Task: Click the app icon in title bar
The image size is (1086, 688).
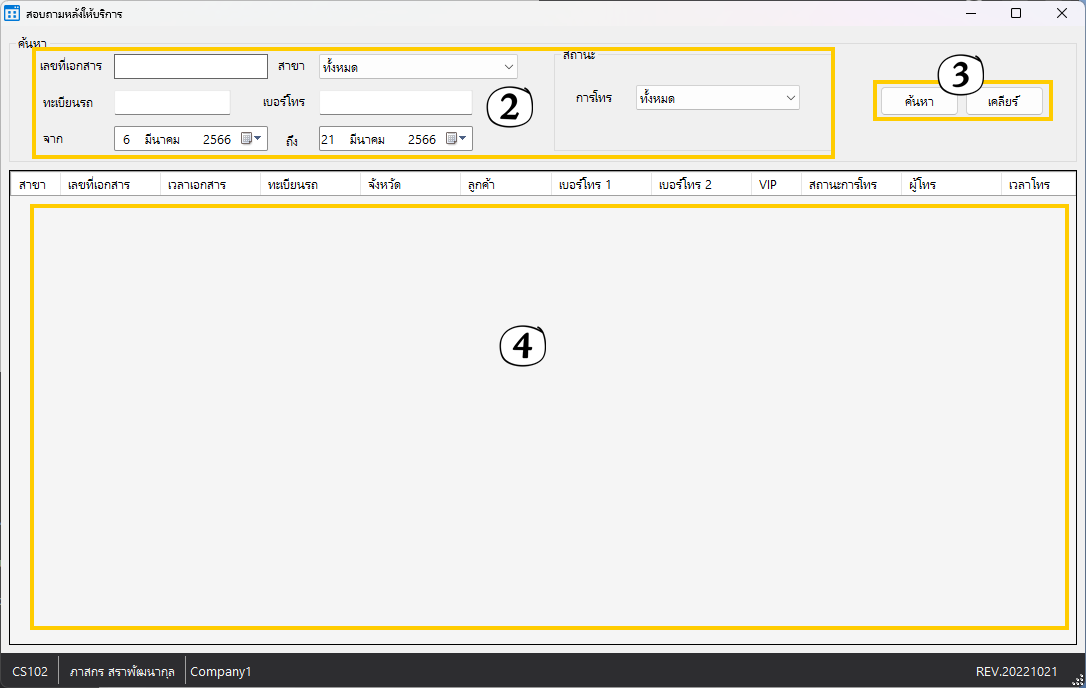Action: click(12, 13)
